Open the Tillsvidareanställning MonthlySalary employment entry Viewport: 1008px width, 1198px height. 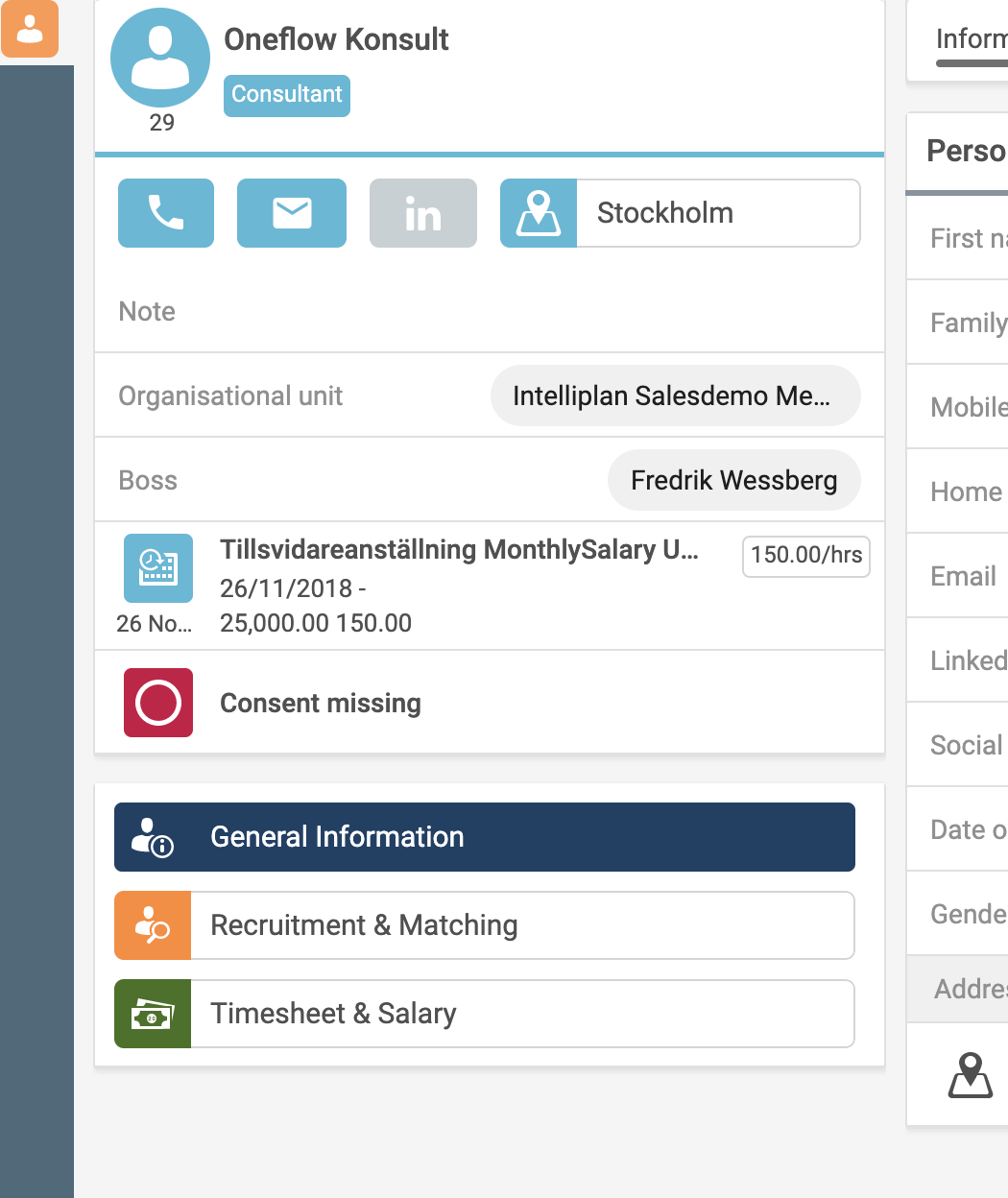[459, 550]
